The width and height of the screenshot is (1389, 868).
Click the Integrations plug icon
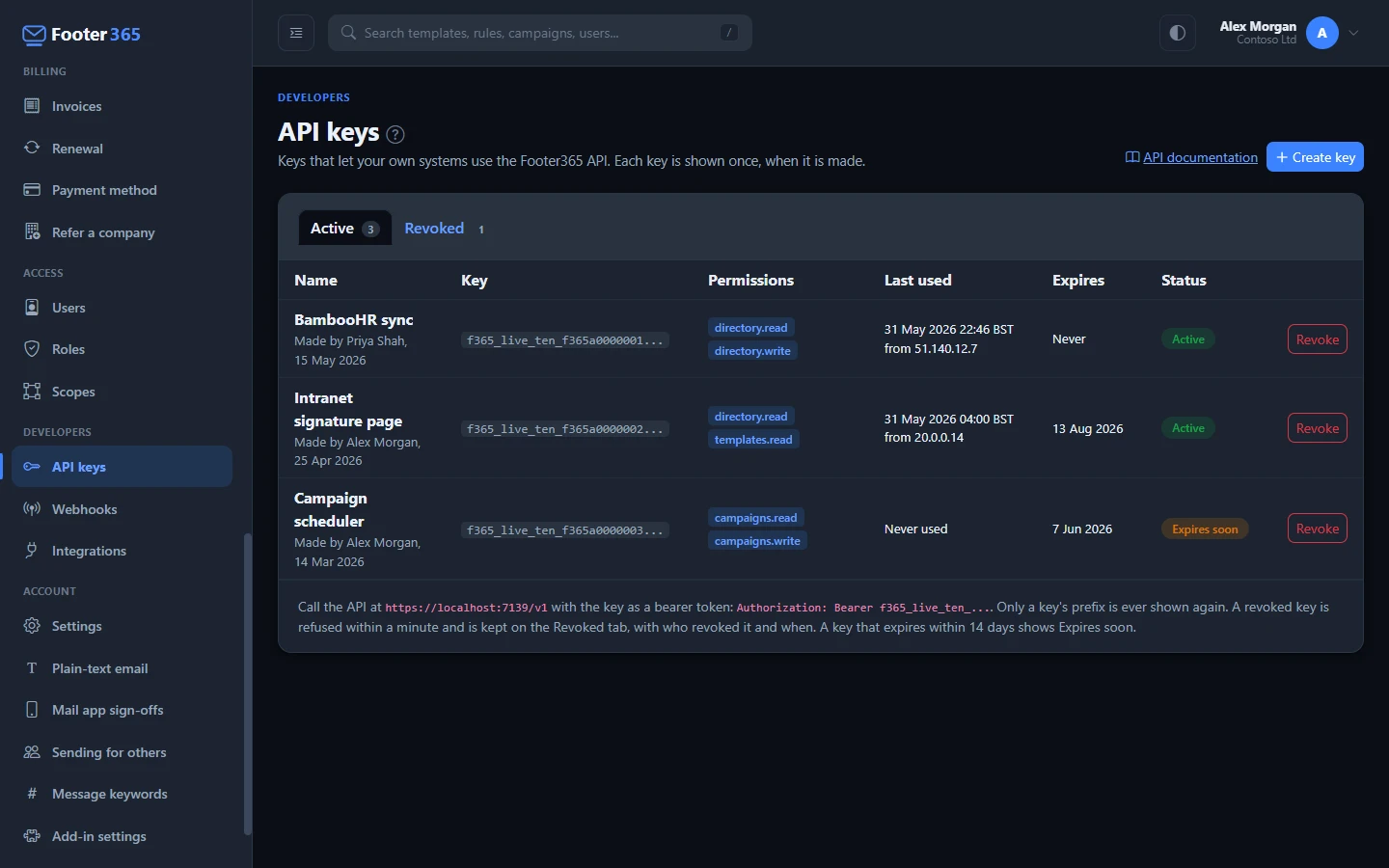[x=32, y=551]
